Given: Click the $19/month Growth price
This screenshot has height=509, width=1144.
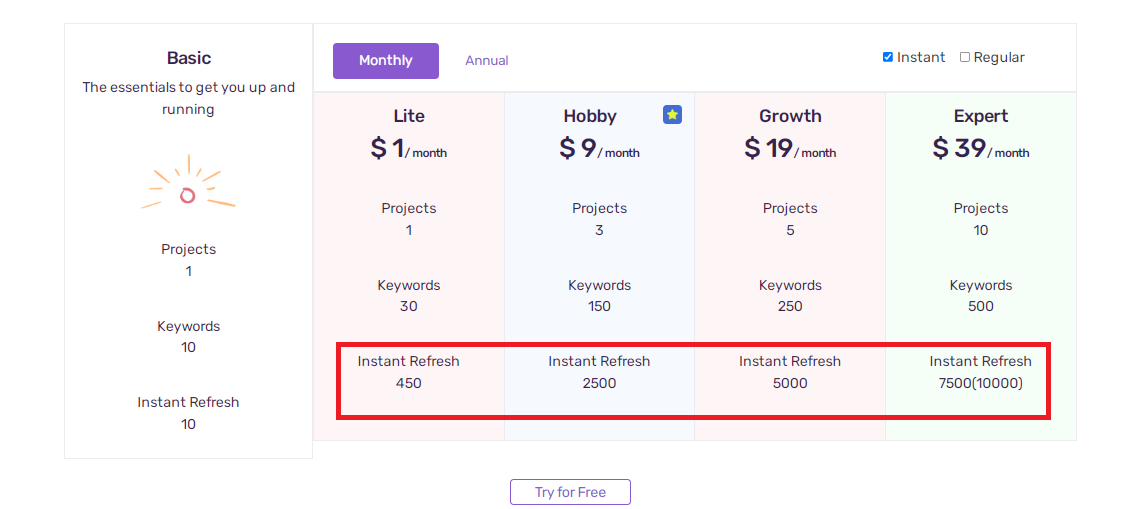Looking at the screenshot, I should coord(790,148).
